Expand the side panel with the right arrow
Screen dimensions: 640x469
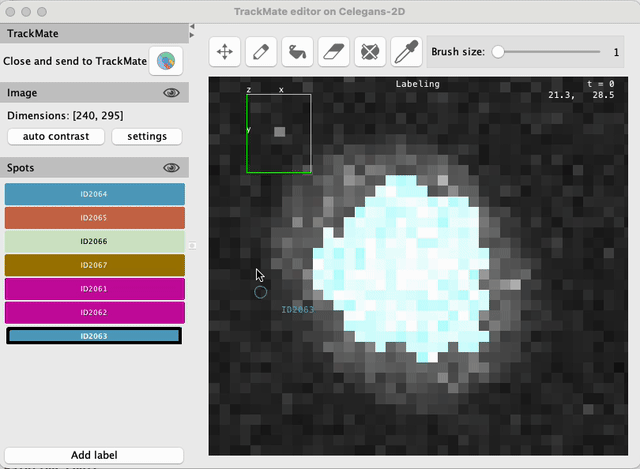click(x=192, y=35)
